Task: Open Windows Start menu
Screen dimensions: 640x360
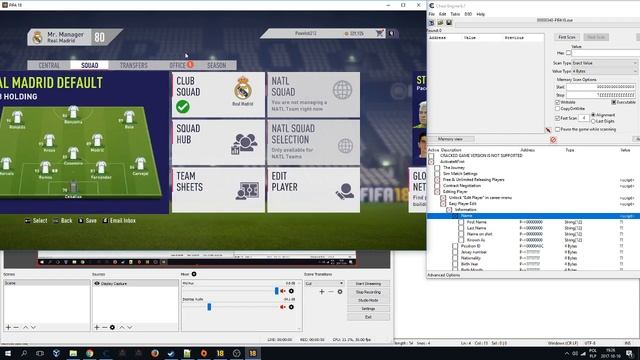Action: click(x=8, y=353)
